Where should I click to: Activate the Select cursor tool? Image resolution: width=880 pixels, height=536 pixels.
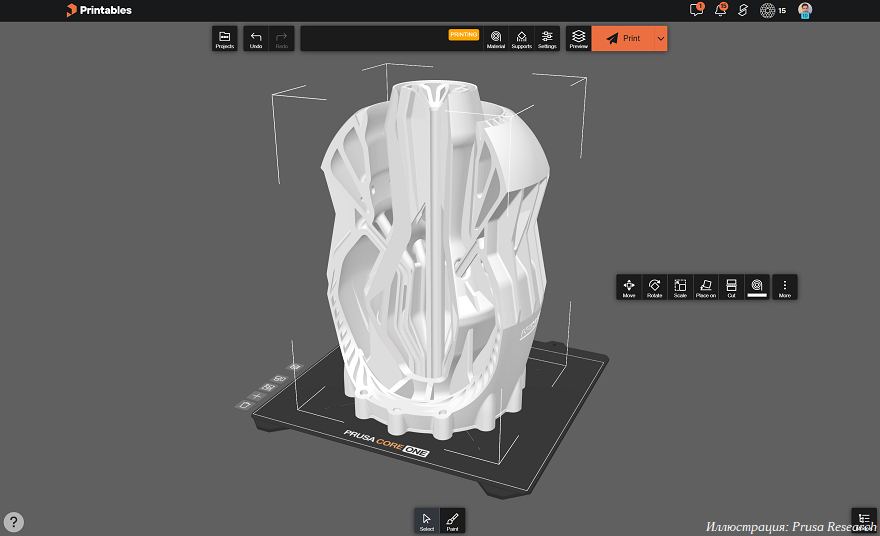tap(427, 521)
